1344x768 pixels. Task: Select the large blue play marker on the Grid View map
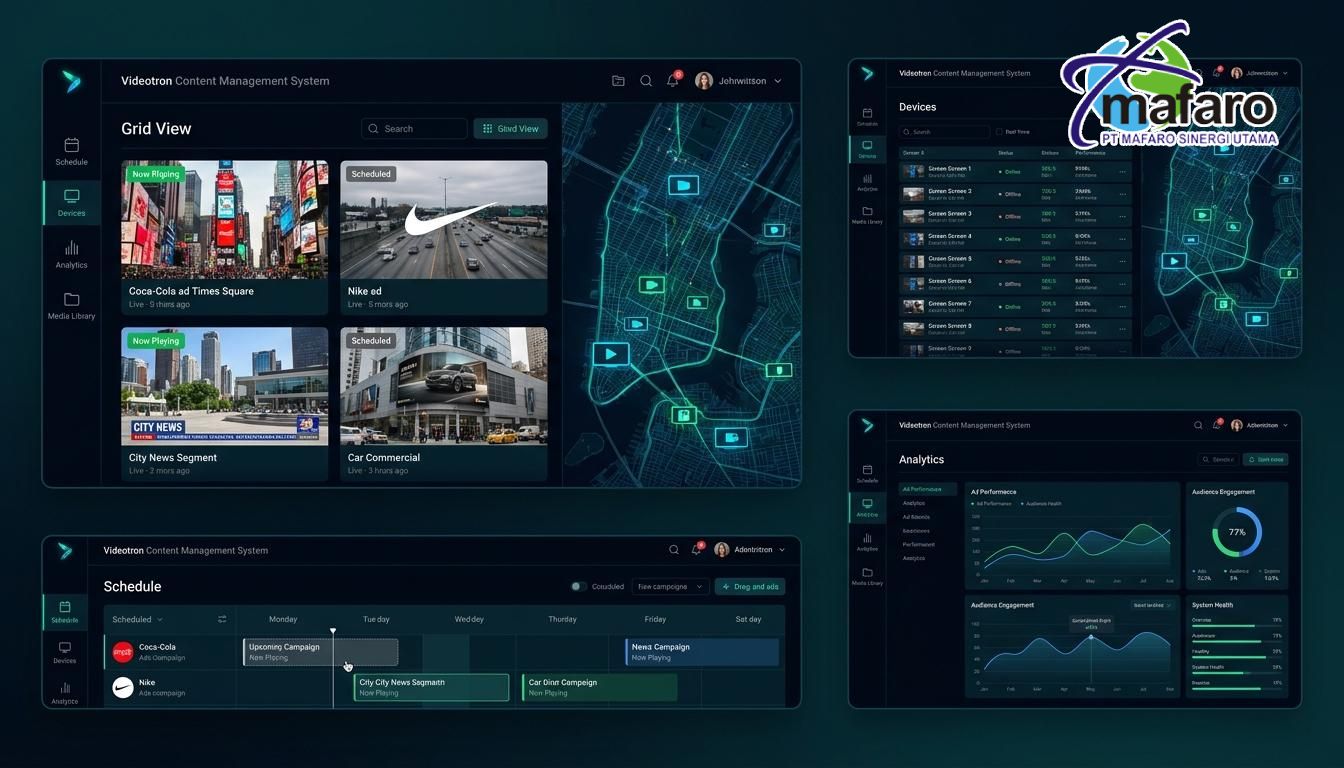click(610, 353)
